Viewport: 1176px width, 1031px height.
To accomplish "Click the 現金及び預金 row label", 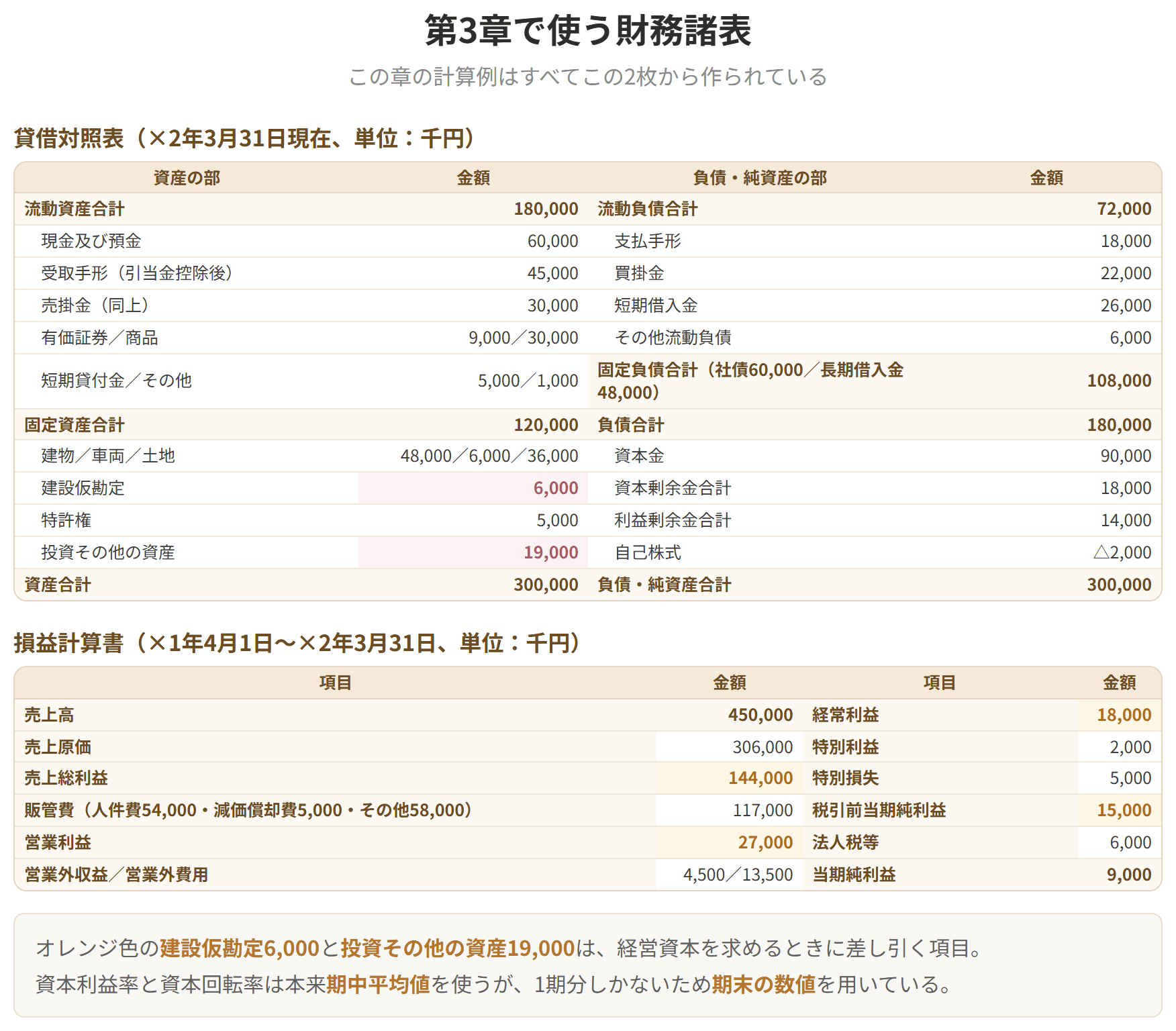I will tap(91, 241).
